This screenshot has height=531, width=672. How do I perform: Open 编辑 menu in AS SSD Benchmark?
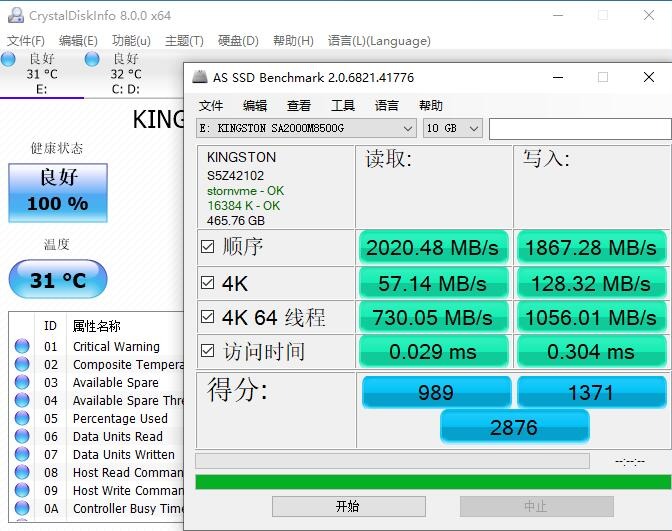click(x=255, y=105)
